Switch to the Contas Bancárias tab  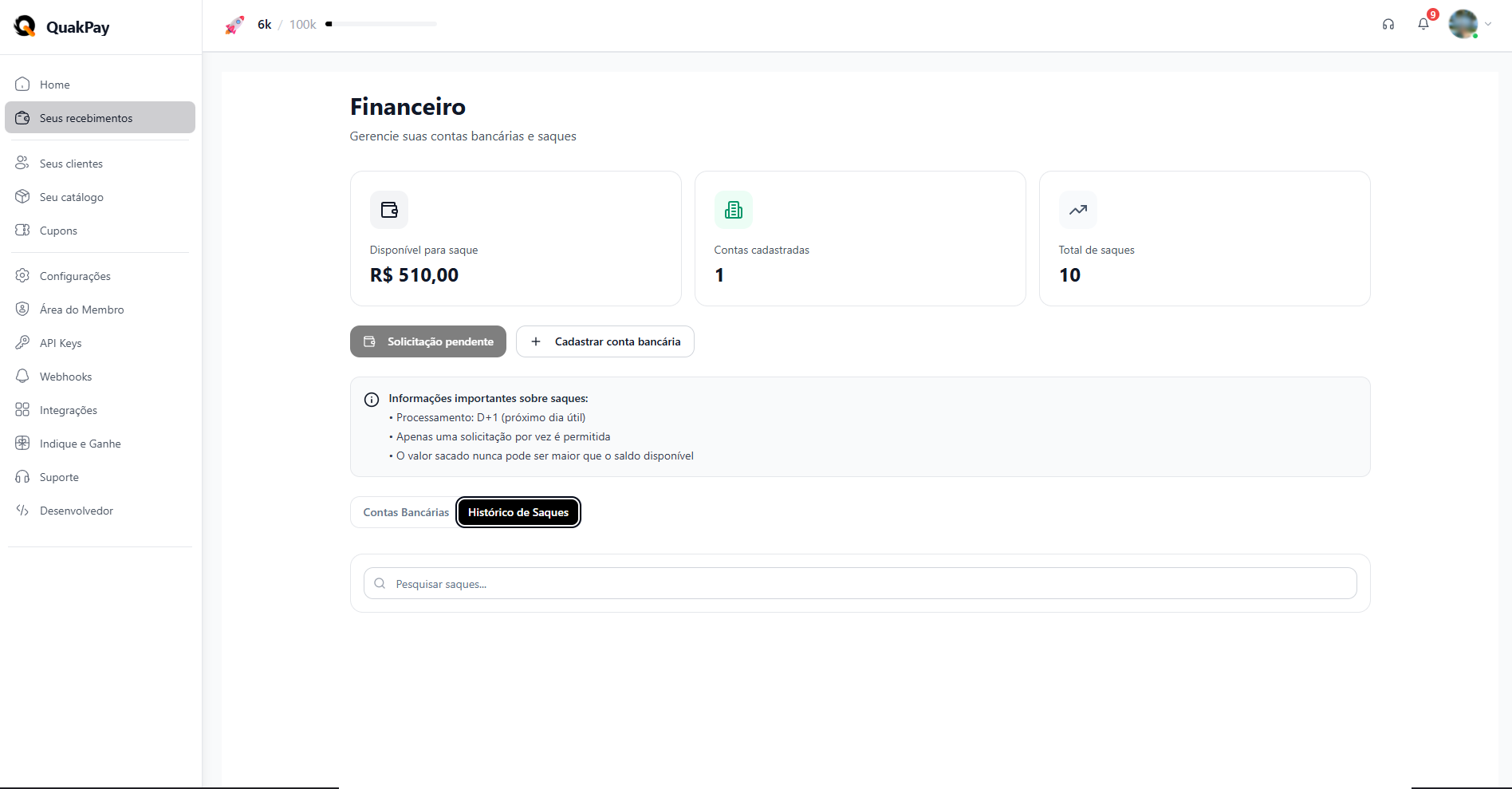click(x=406, y=512)
